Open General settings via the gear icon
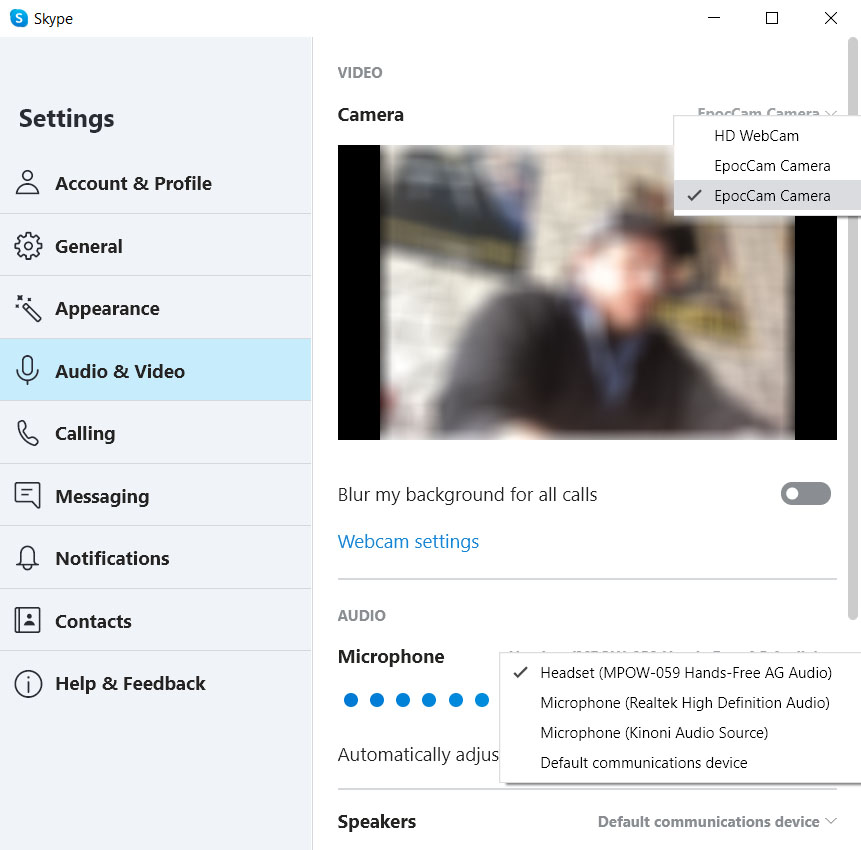Viewport: 861px width, 850px height. (27, 246)
